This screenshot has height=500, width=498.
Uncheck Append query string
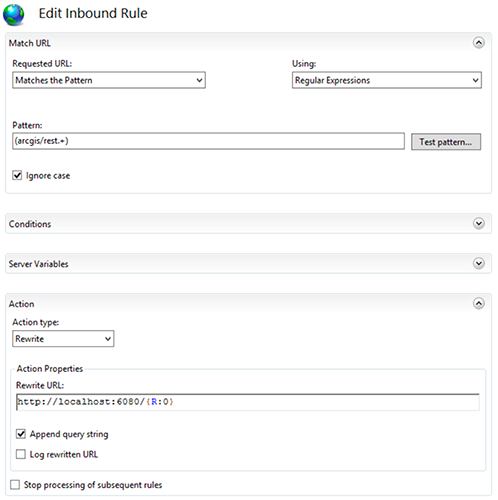tap(21, 434)
